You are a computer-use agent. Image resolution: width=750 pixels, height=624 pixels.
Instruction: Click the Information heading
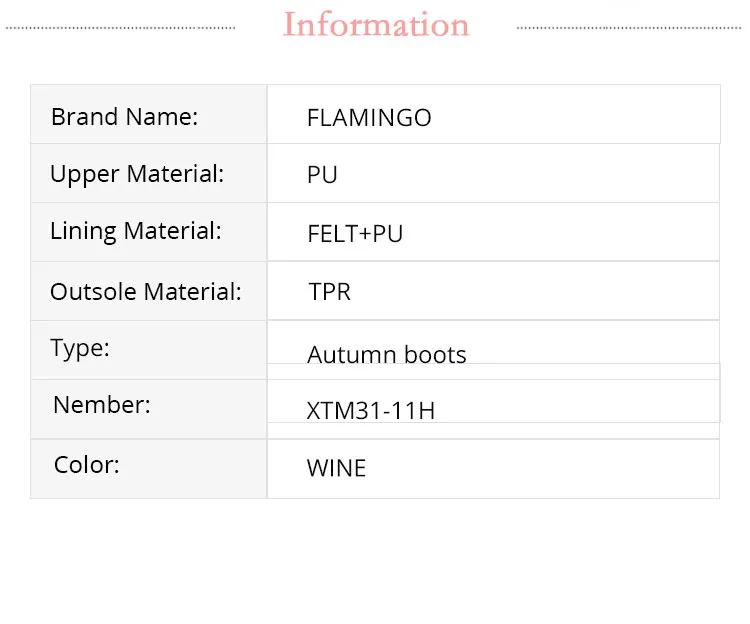click(x=376, y=24)
